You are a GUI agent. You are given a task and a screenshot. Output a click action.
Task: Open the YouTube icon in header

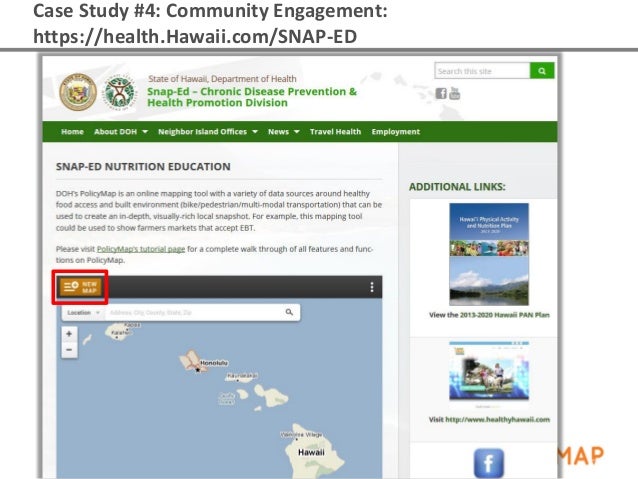[x=454, y=94]
